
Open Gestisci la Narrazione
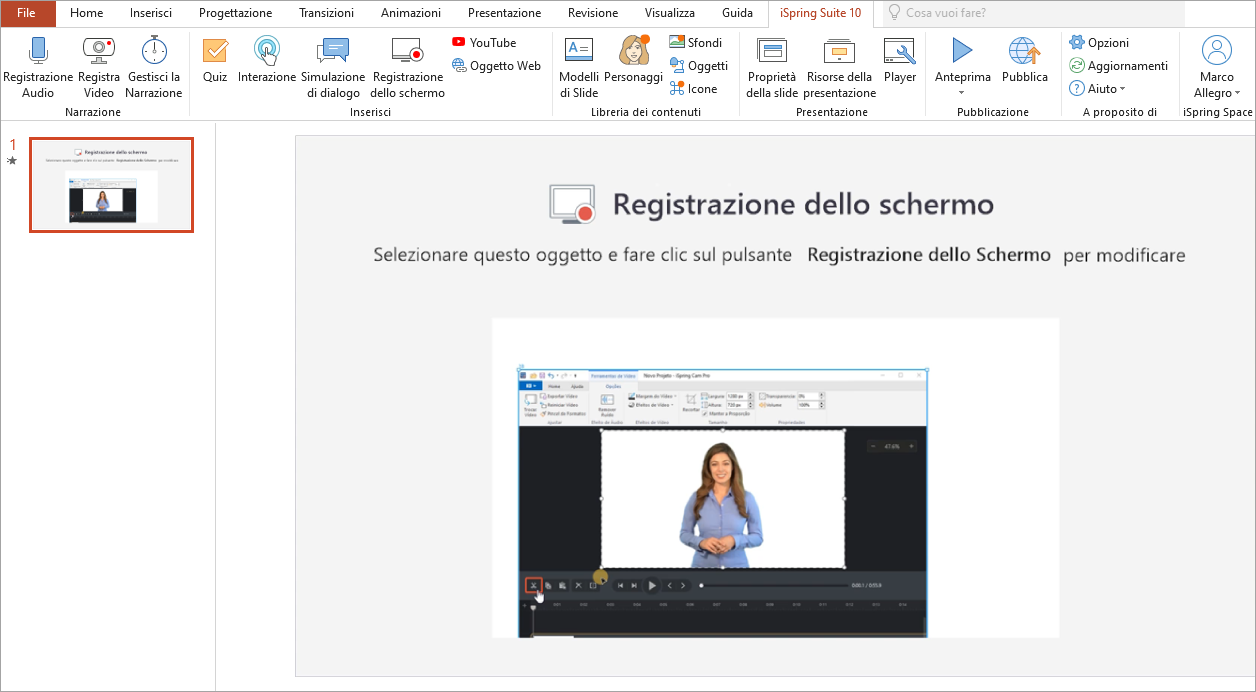click(153, 50)
